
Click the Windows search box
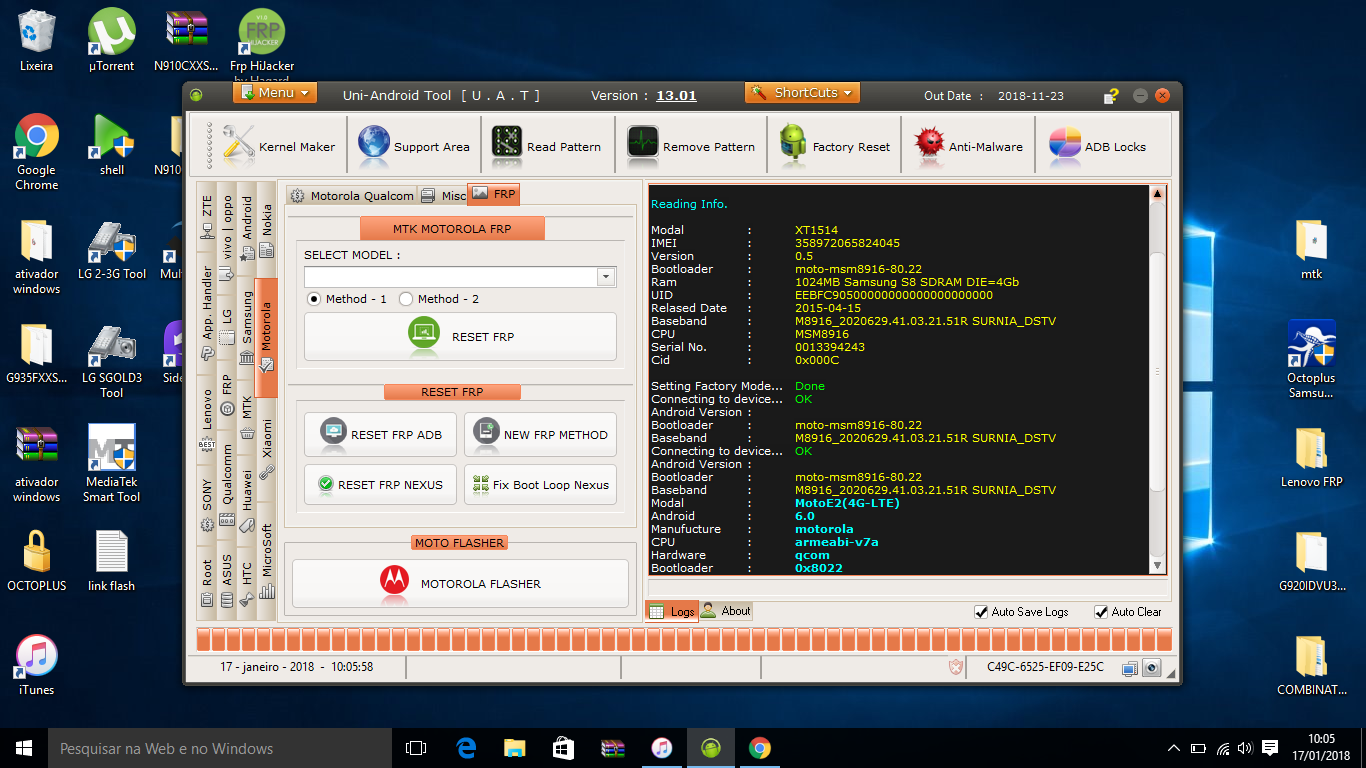(219, 748)
